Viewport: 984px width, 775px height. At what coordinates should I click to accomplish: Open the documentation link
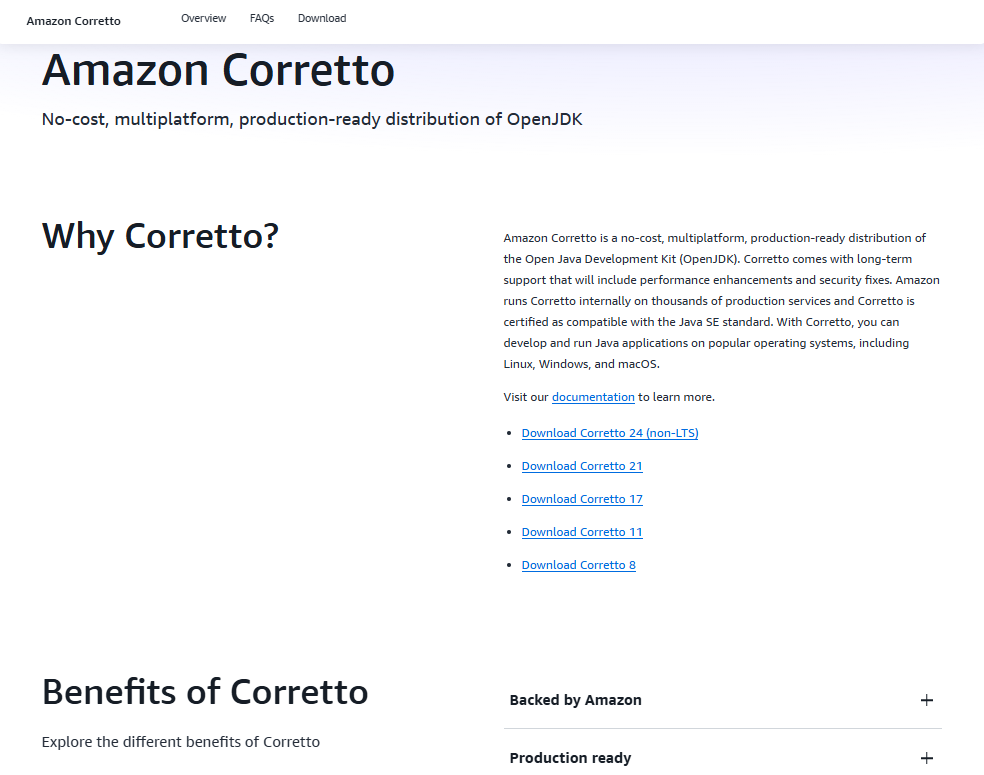(593, 397)
